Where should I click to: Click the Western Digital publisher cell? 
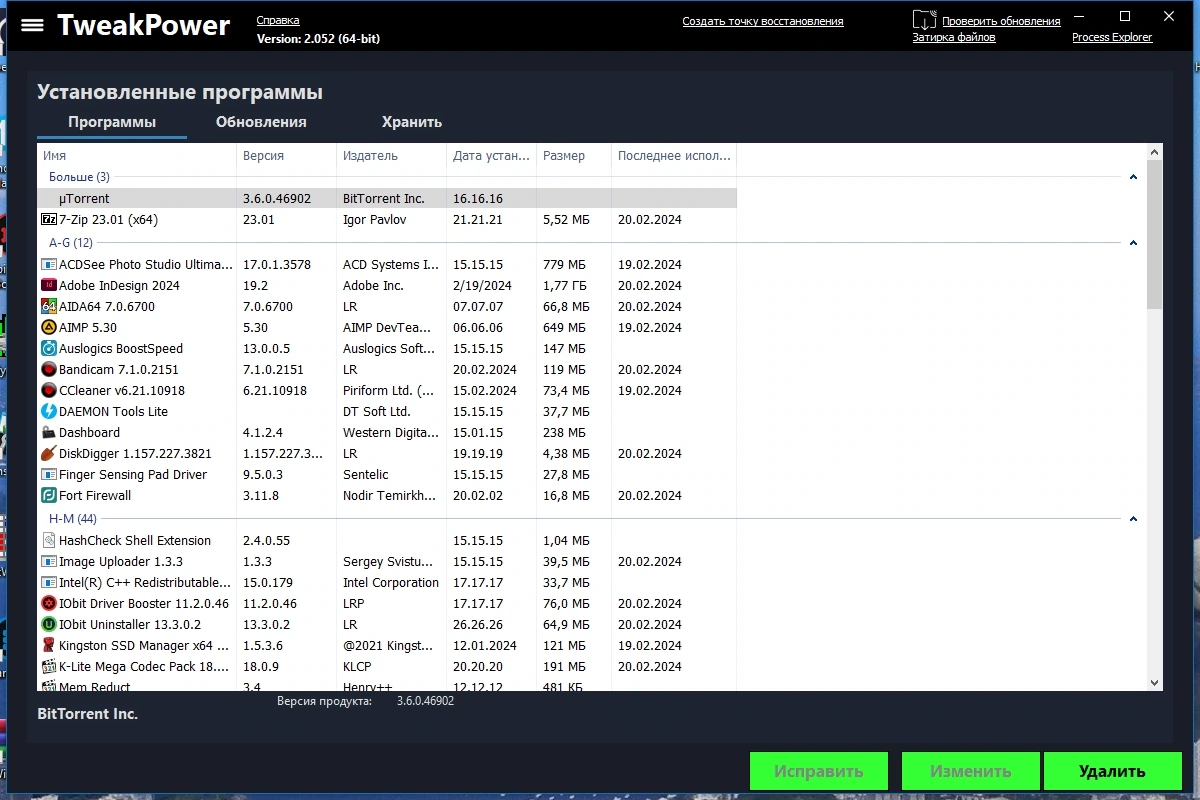click(391, 433)
